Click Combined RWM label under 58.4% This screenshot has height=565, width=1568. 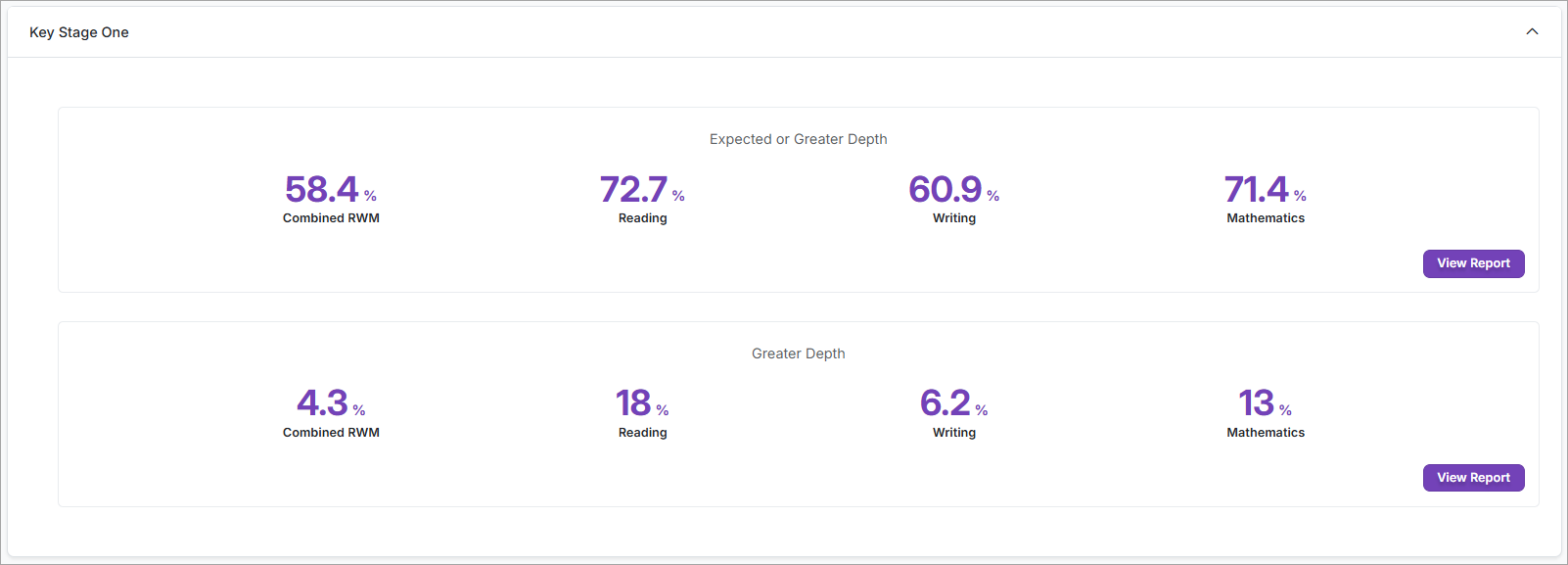tap(331, 218)
